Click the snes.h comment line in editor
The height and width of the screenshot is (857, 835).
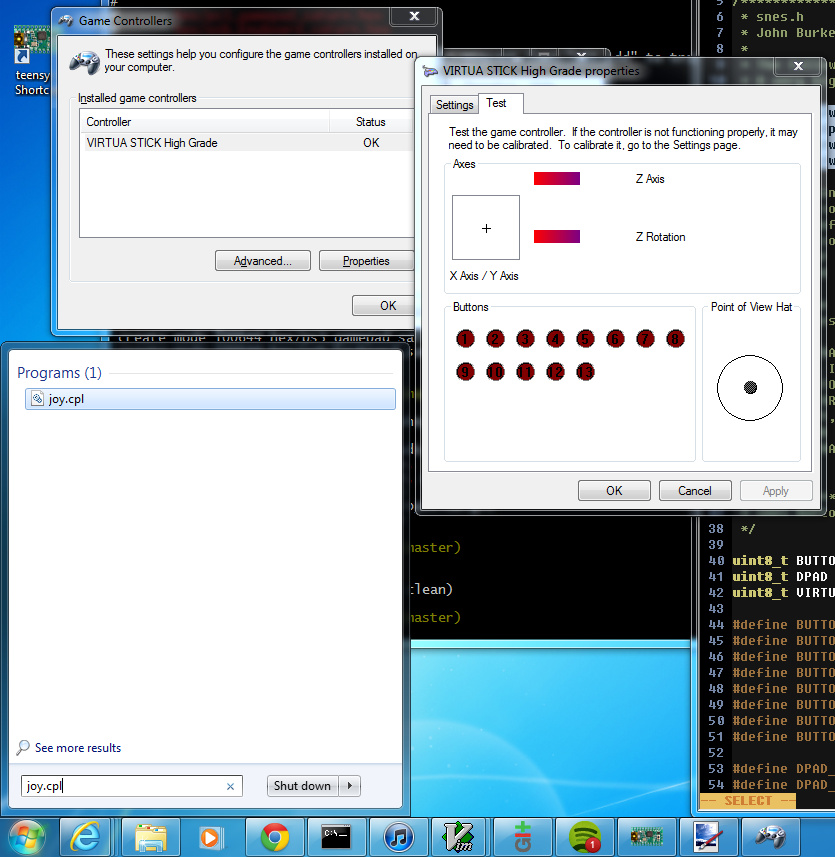(x=772, y=17)
